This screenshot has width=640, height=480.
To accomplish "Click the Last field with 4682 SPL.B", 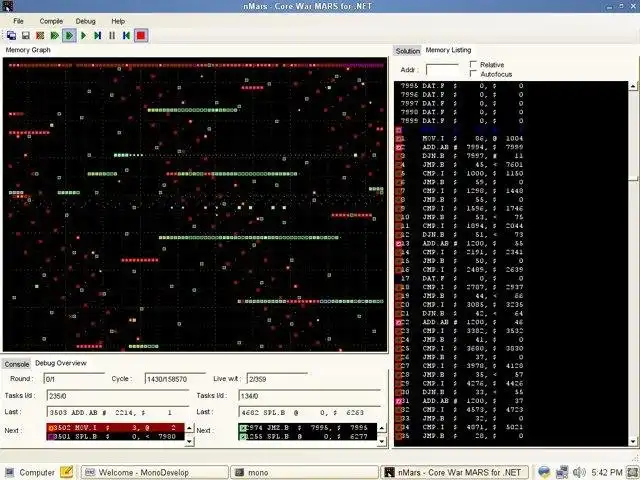I will [x=310, y=412].
